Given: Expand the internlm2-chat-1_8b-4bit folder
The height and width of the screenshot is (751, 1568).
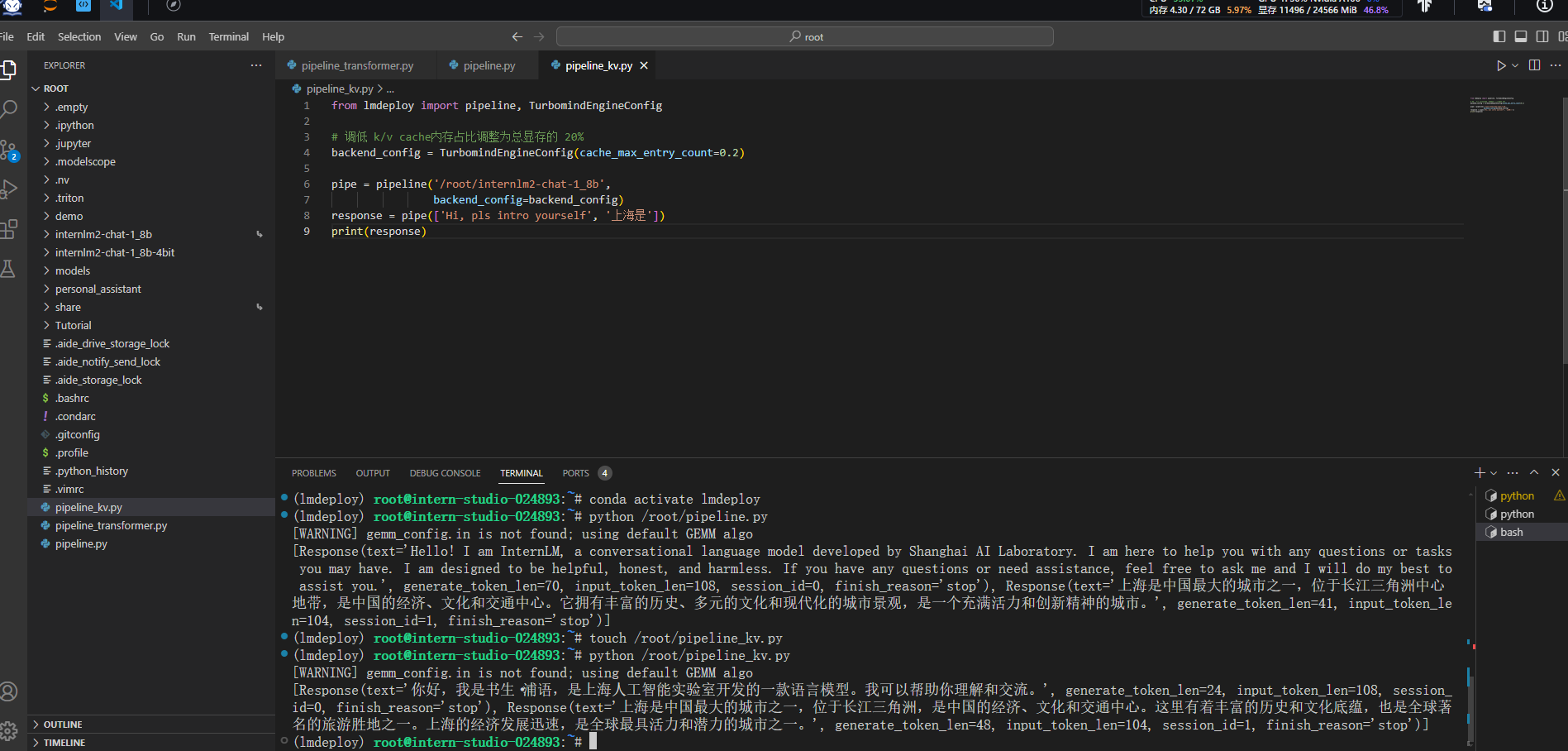Looking at the screenshot, I should pos(151,252).
